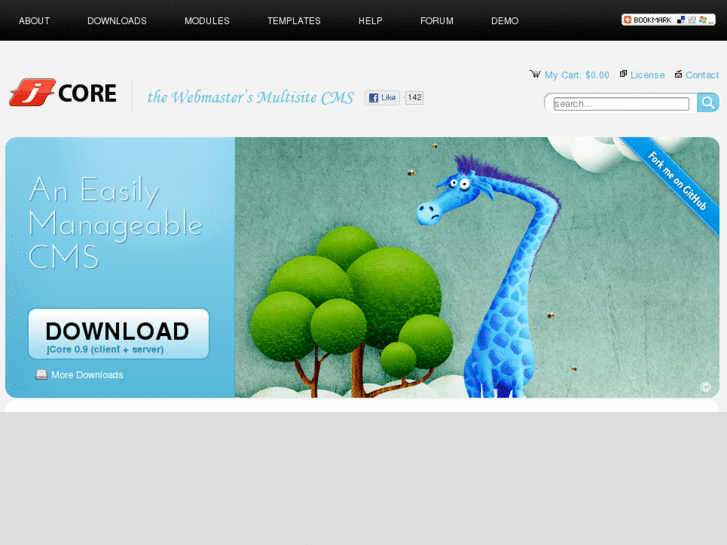The height and width of the screenshot is (545, 727).
Task: Open the DOWNLOADS menu item
Action: (117, 21)
